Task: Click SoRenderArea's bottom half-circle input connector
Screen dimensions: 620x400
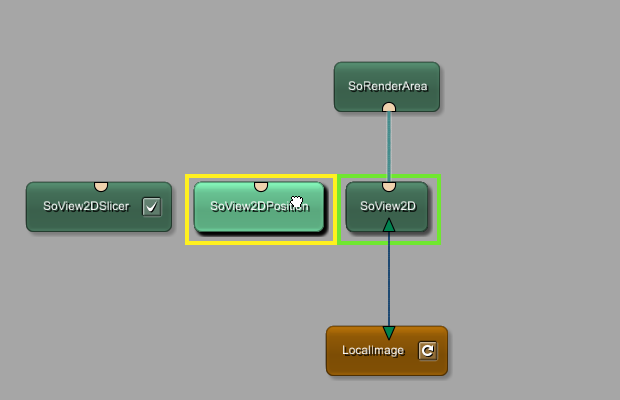Action: (x=389, y=108)
